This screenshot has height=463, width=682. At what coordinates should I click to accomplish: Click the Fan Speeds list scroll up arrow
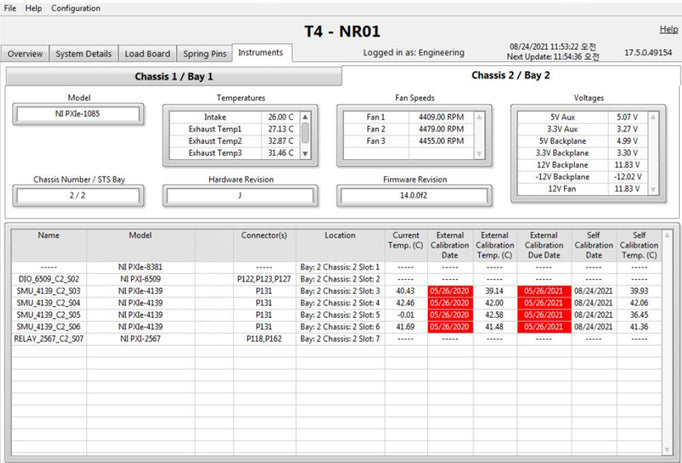tap(479, 117)
